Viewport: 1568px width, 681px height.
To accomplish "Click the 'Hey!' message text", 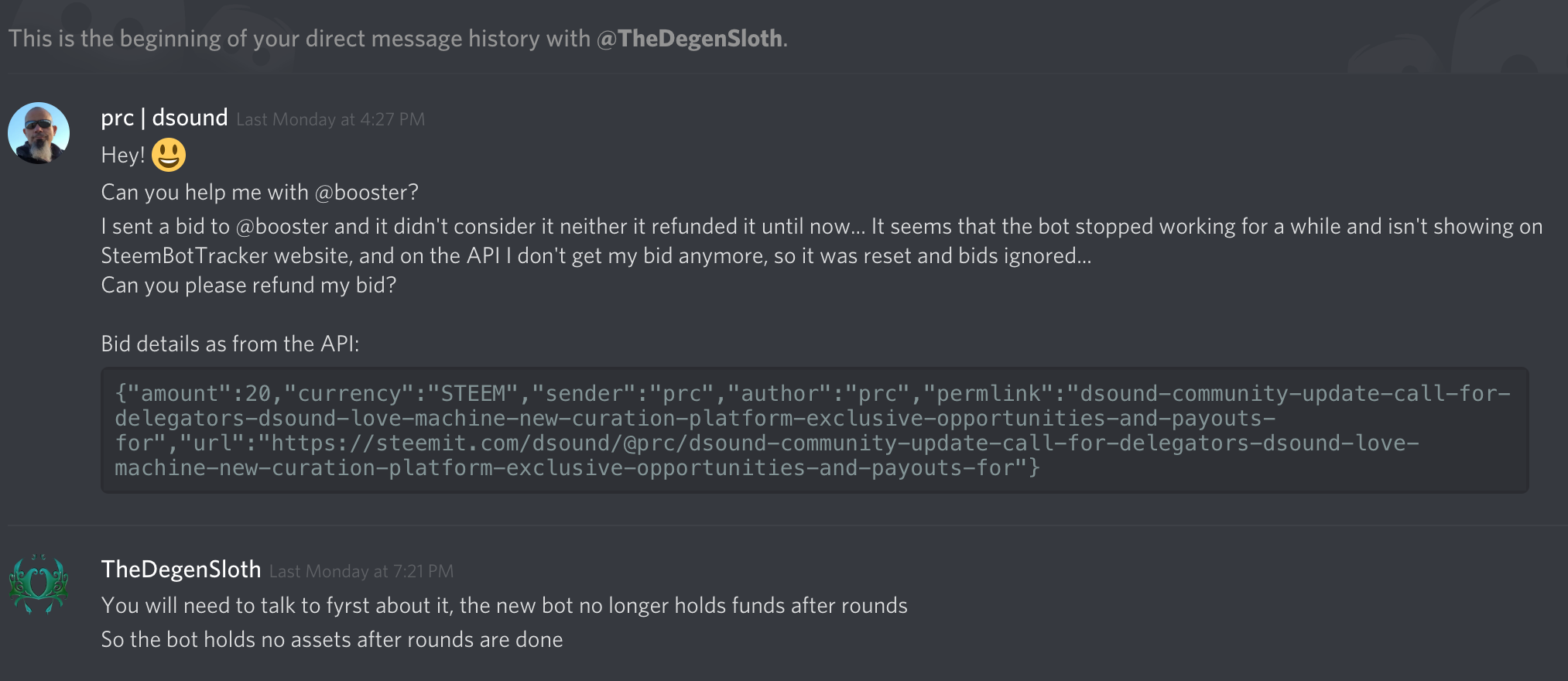I will pos(123,155).
